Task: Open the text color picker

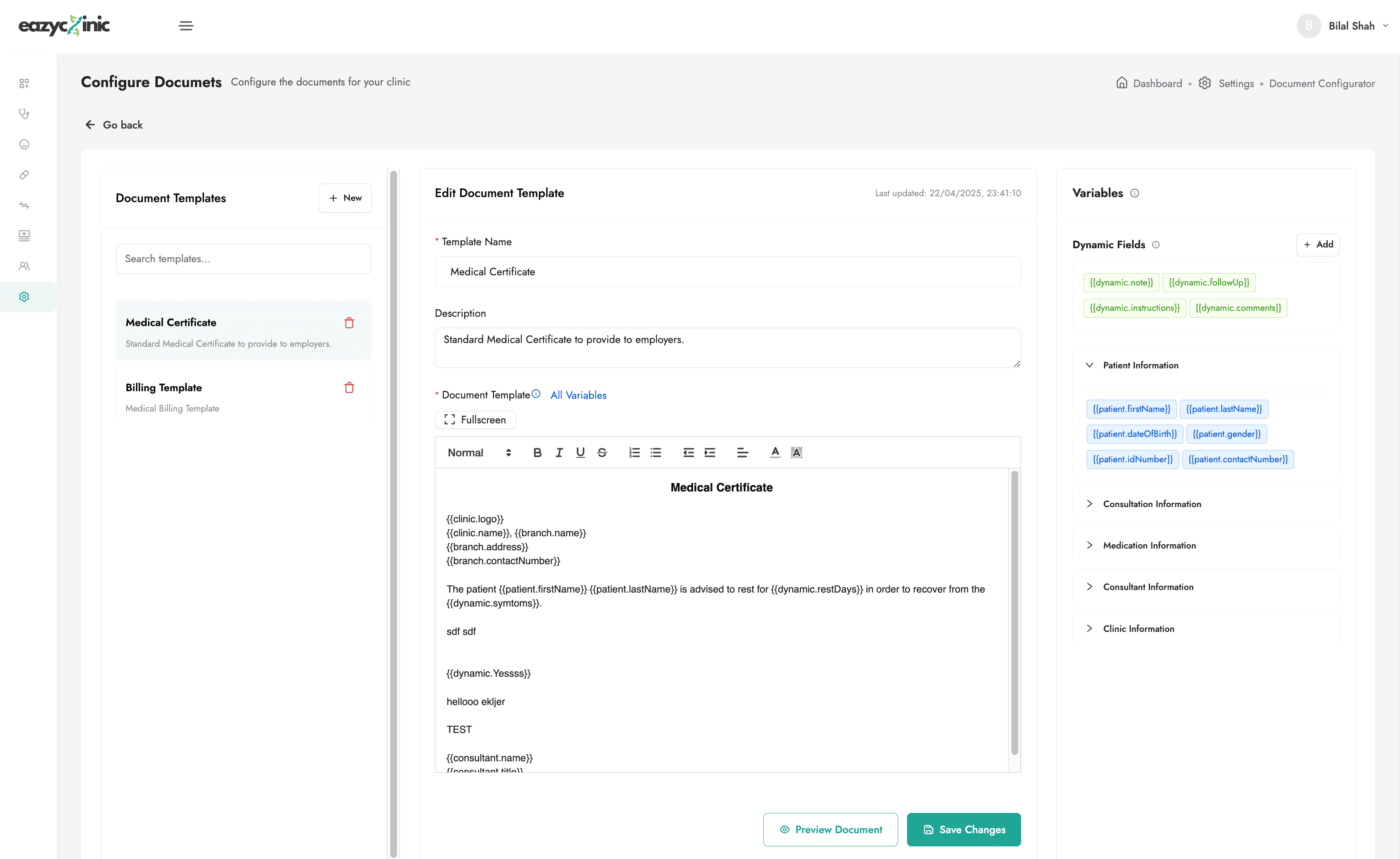Action: point(775,453)
